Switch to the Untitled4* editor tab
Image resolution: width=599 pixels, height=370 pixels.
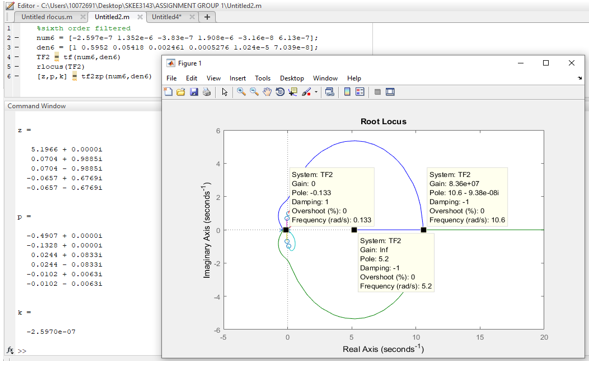click(x=167, y=17)
